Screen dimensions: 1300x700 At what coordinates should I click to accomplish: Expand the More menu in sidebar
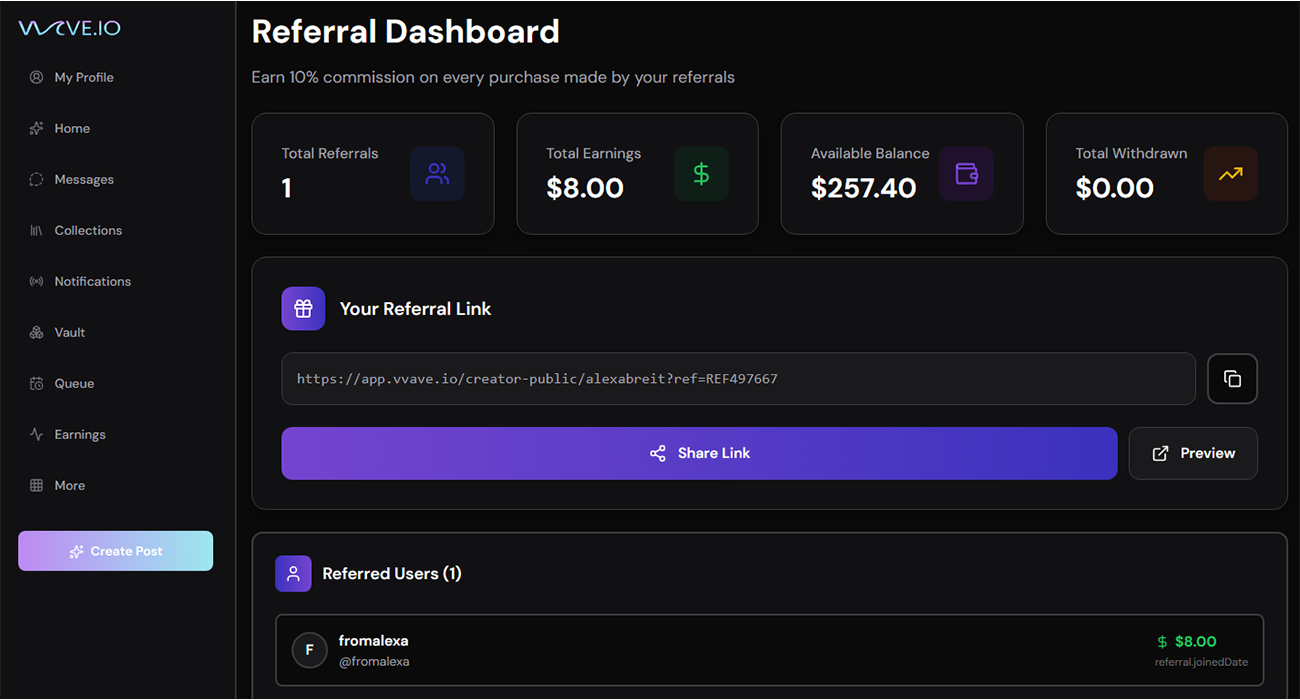(69, 485)
